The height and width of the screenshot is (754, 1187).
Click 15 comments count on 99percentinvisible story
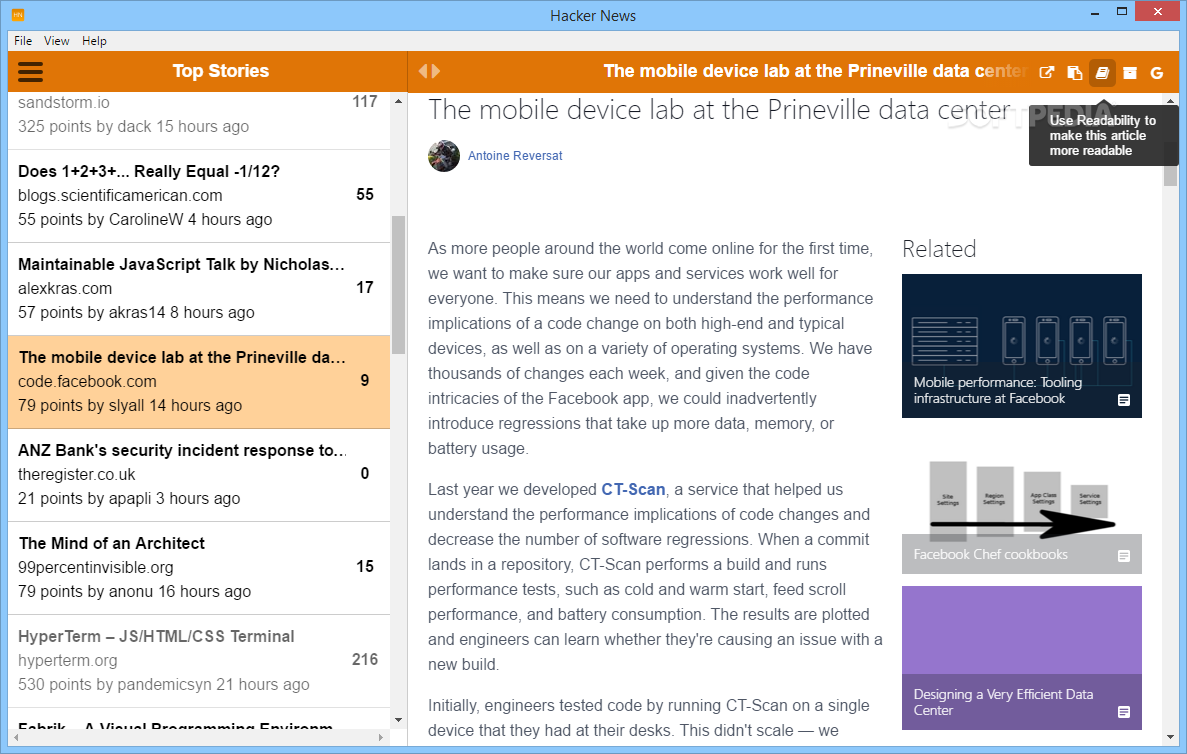click(365, 567)
